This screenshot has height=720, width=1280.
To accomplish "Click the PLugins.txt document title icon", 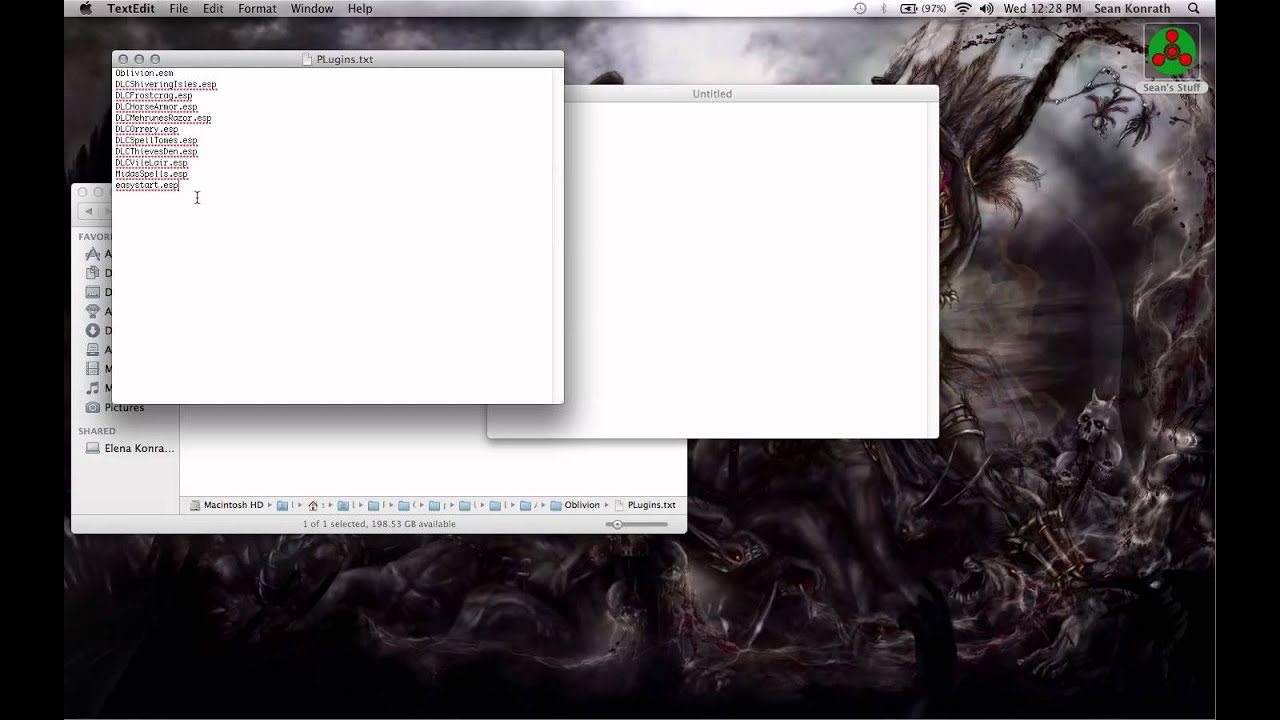I will pyautogui.click(x=308, y=59).
